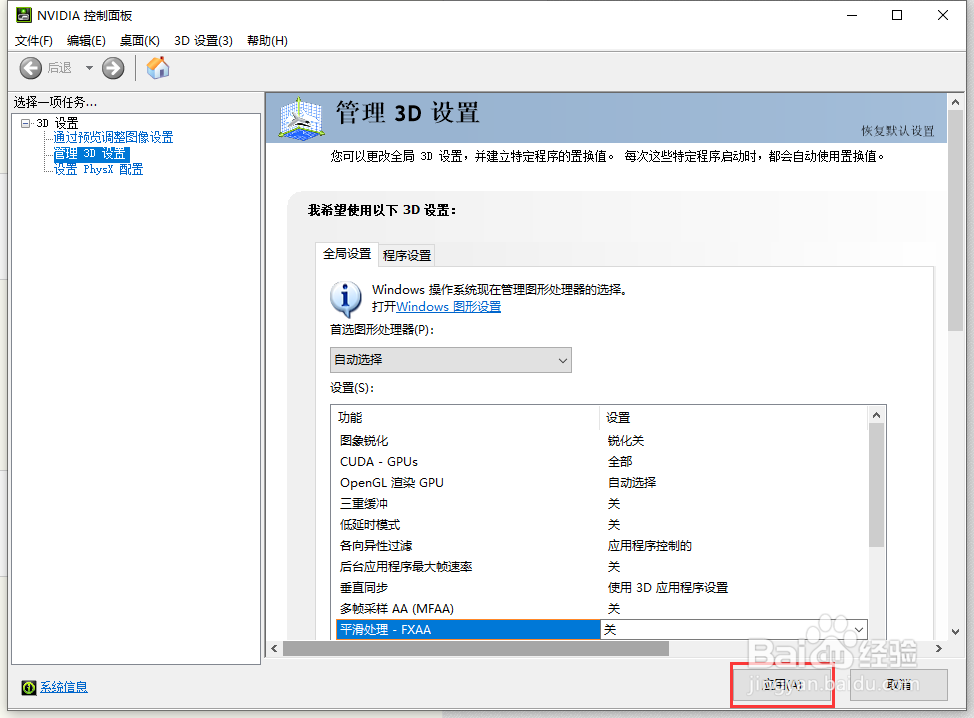Click the 应用程序控制的 value
The width and height of the screenshot is (974, 718).
(650, 545)
